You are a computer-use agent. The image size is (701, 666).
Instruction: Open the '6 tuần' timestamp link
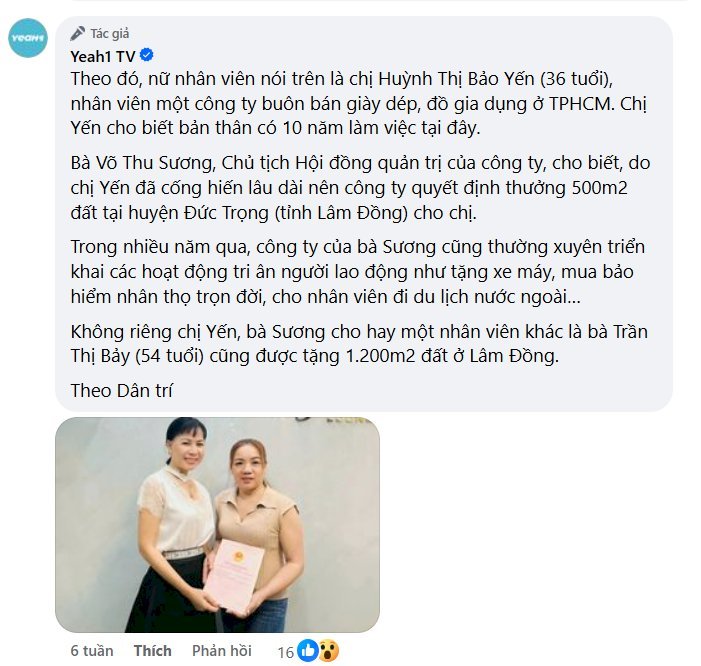92,650
